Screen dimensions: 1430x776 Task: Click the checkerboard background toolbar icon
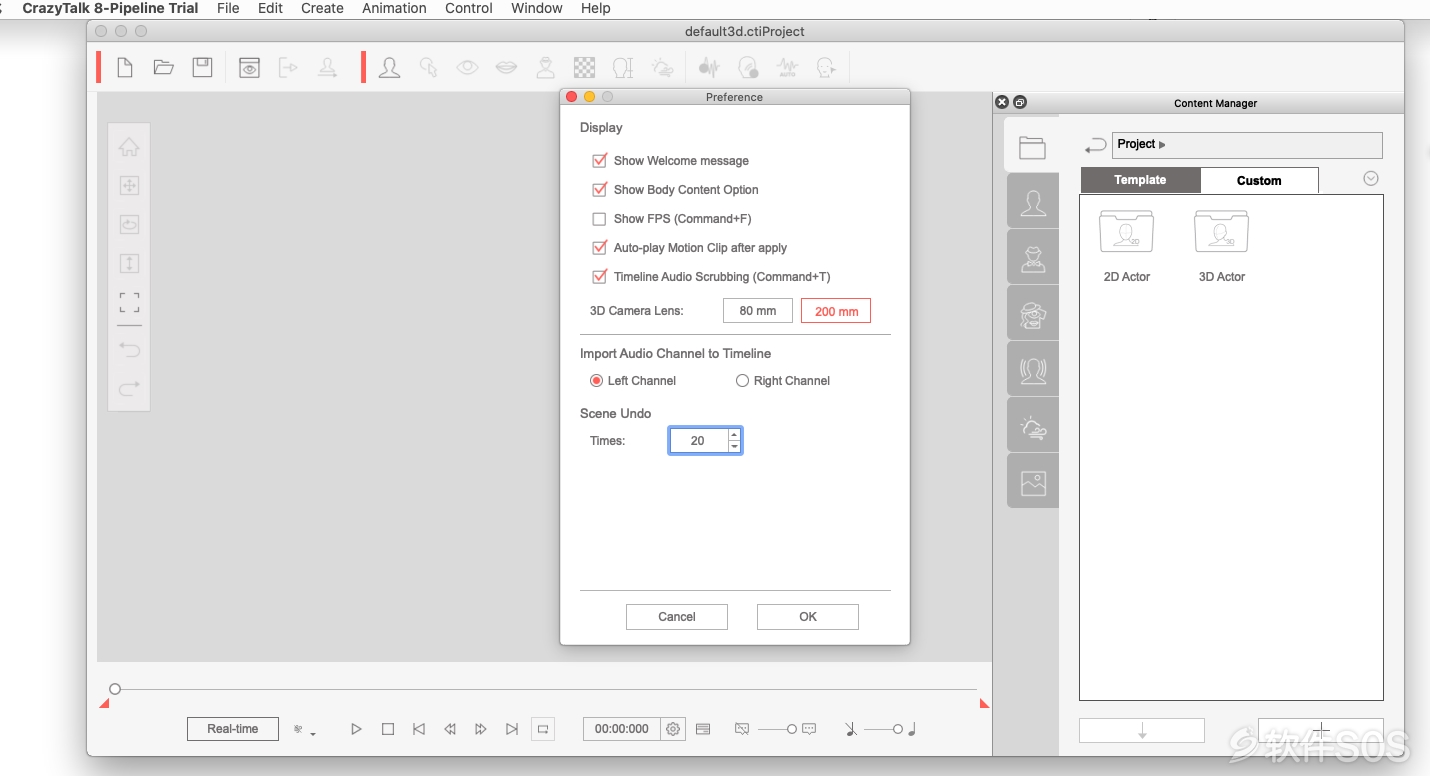tap(584, 67)
